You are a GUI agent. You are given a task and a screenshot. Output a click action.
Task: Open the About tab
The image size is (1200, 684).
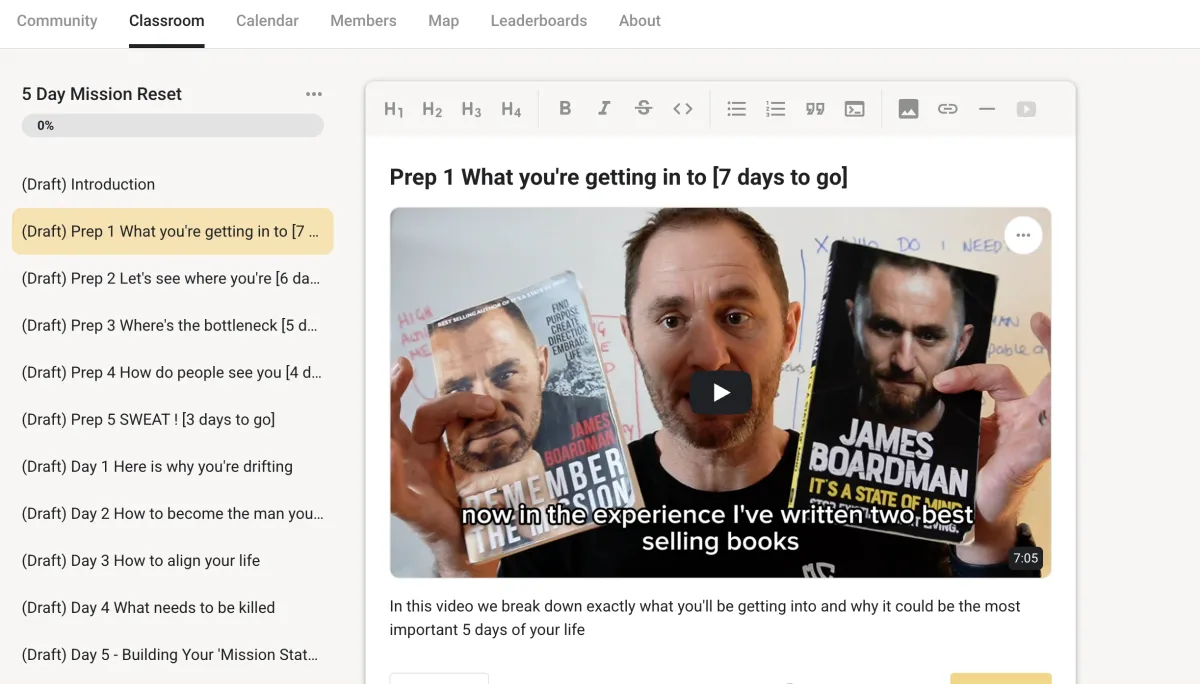pos(640,20)
